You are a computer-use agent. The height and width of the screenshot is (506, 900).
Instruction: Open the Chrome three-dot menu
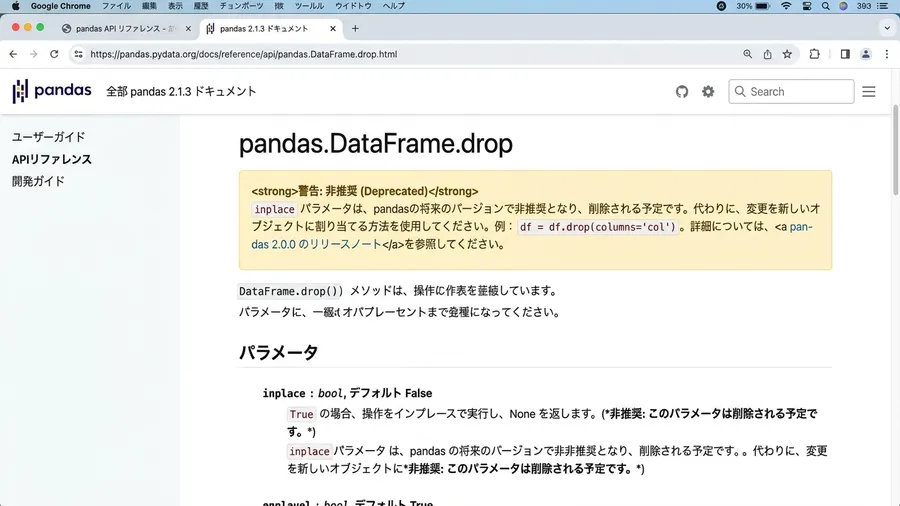pyautogui.click(x=887, y=54)
